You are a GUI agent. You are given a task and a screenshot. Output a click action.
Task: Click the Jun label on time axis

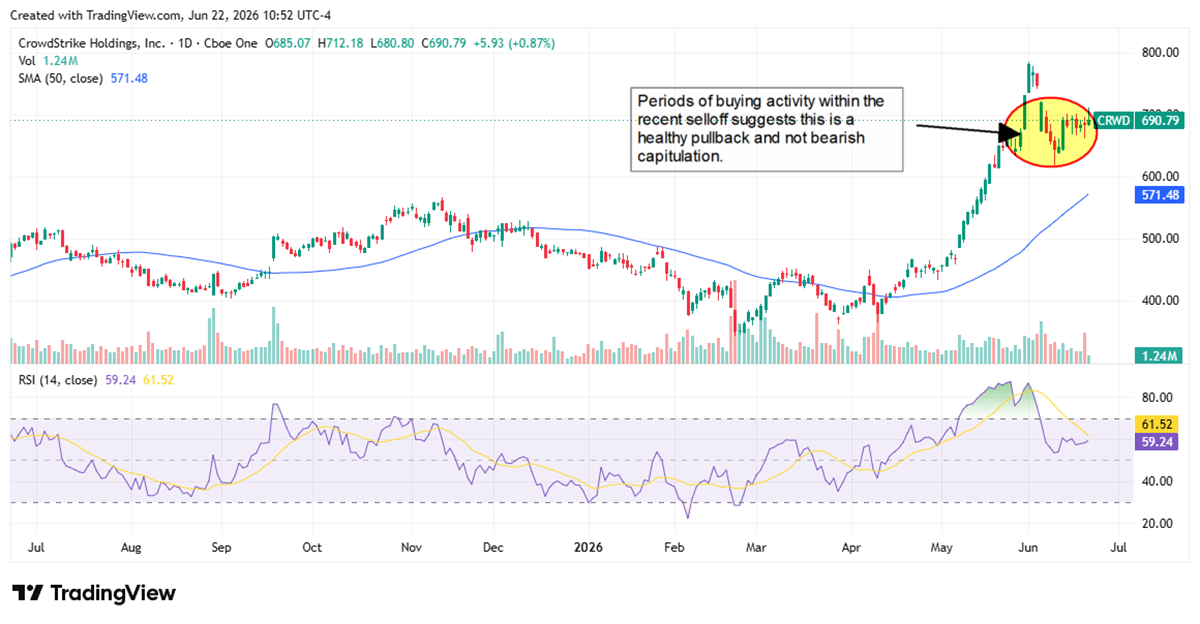(x=1028, y=549)
